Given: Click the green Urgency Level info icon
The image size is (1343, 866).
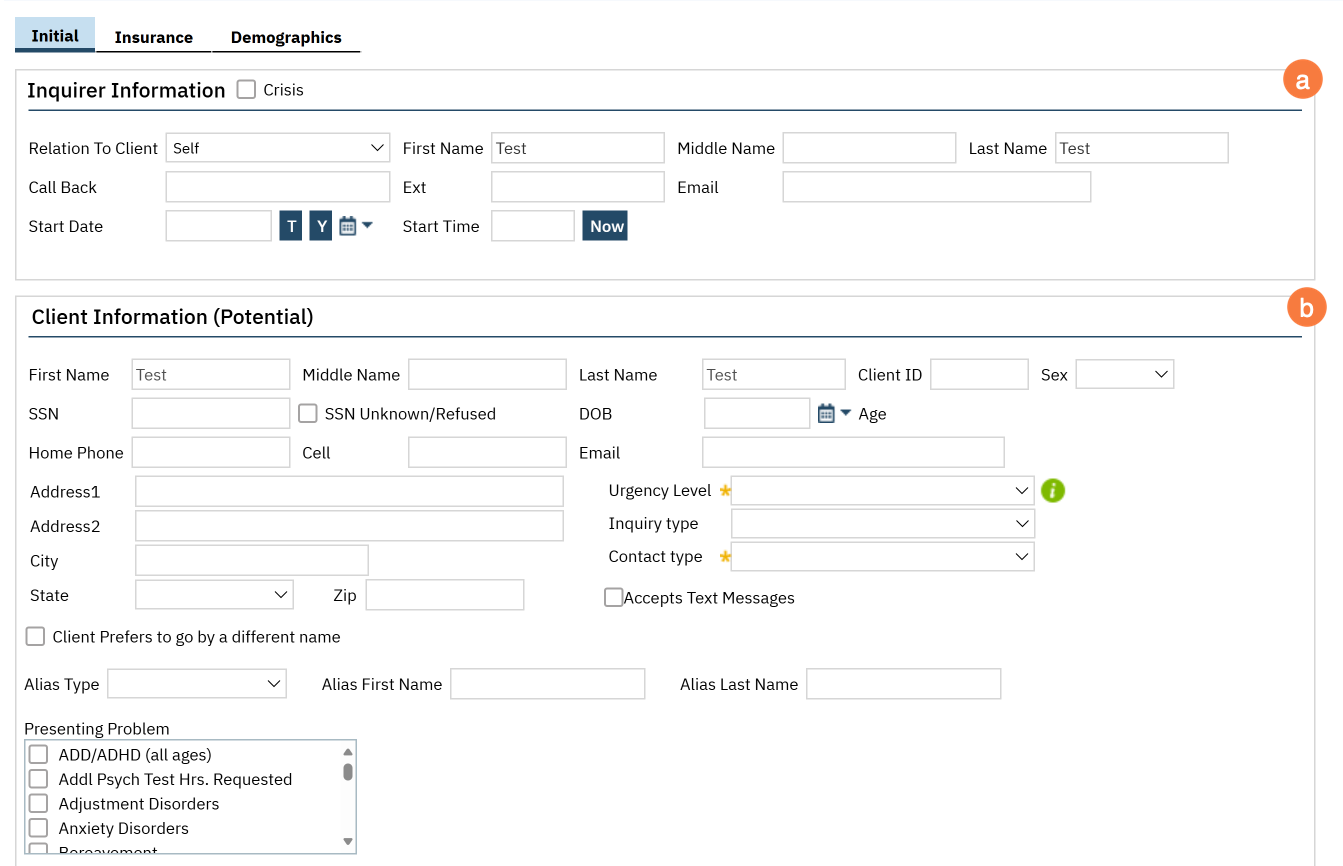Looking at the screenshot, I should (1053, 491).
